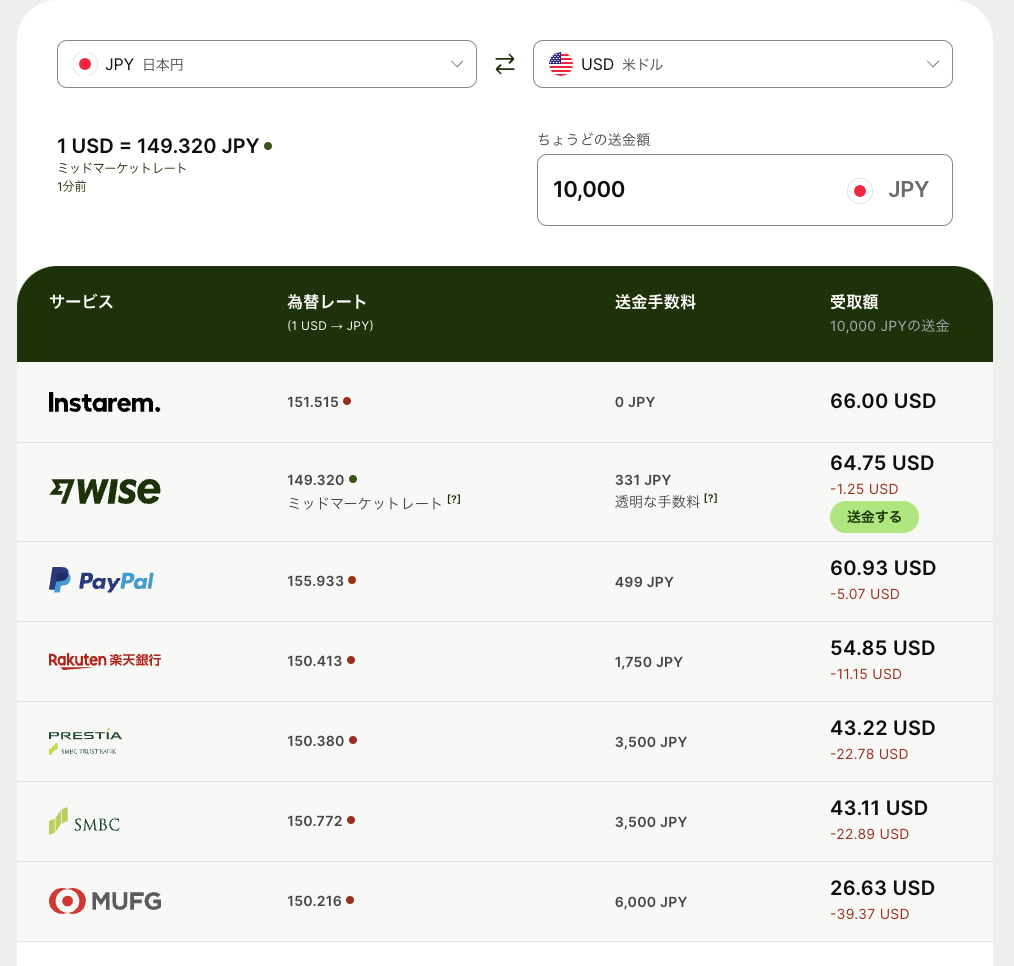
Task: Click the Prestia SMBC Trust Bank logo
Action: point(85,742)
